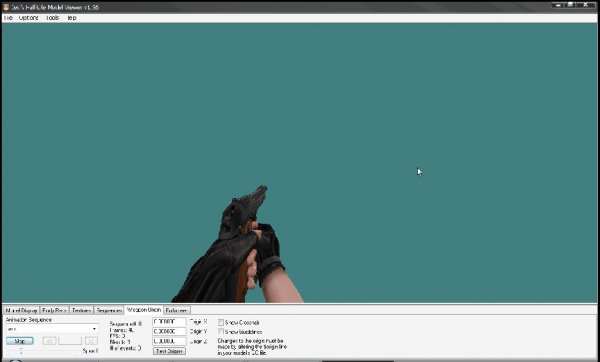Screen dimensions: 600x362
Task: Switch to the Body Parts tab
Action: pyautogui.click(x=54, y=310)
